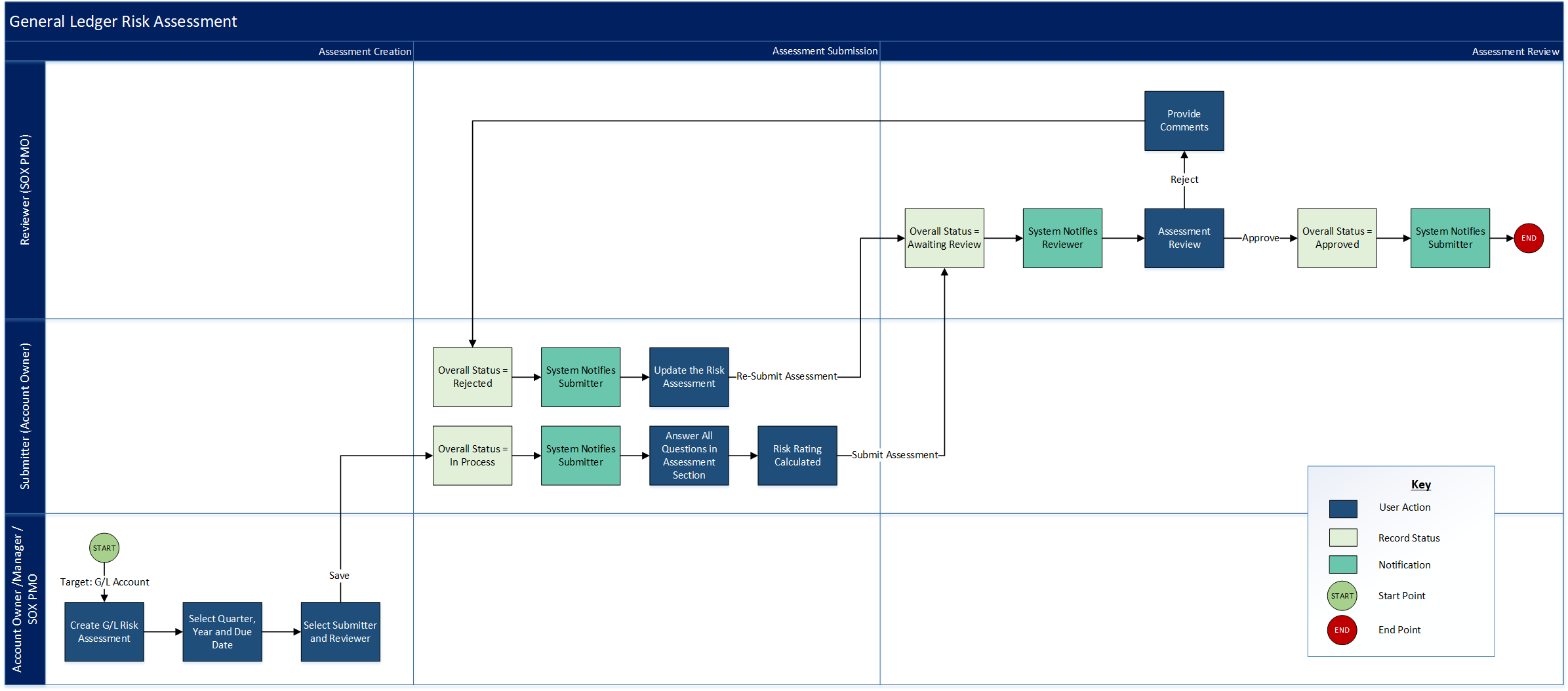The height and width of the screenshot is (691, 1568).
Task: Select the Reviewer (SOX PMO) swimlane label
Action: (x=25, y=190)
